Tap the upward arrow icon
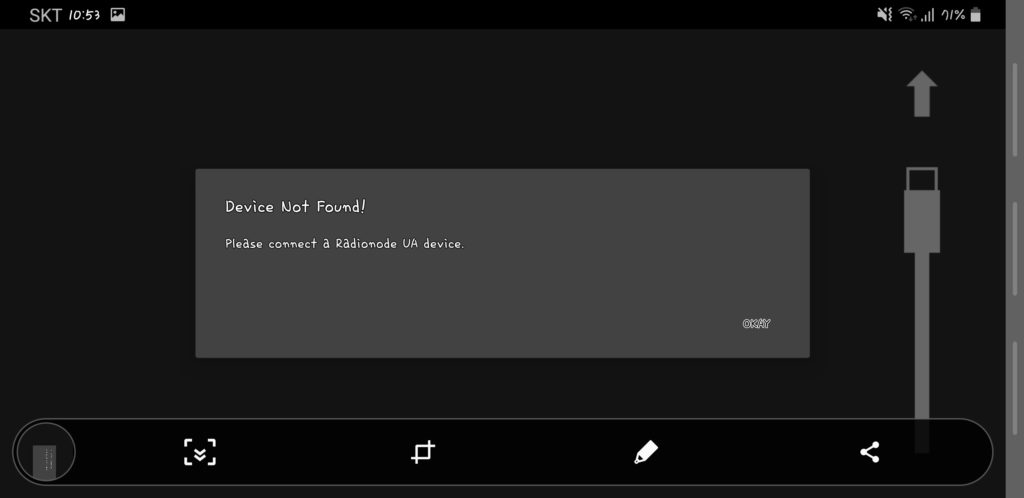The width and height of the screenshot is (1024, 498). click(921, 93)
